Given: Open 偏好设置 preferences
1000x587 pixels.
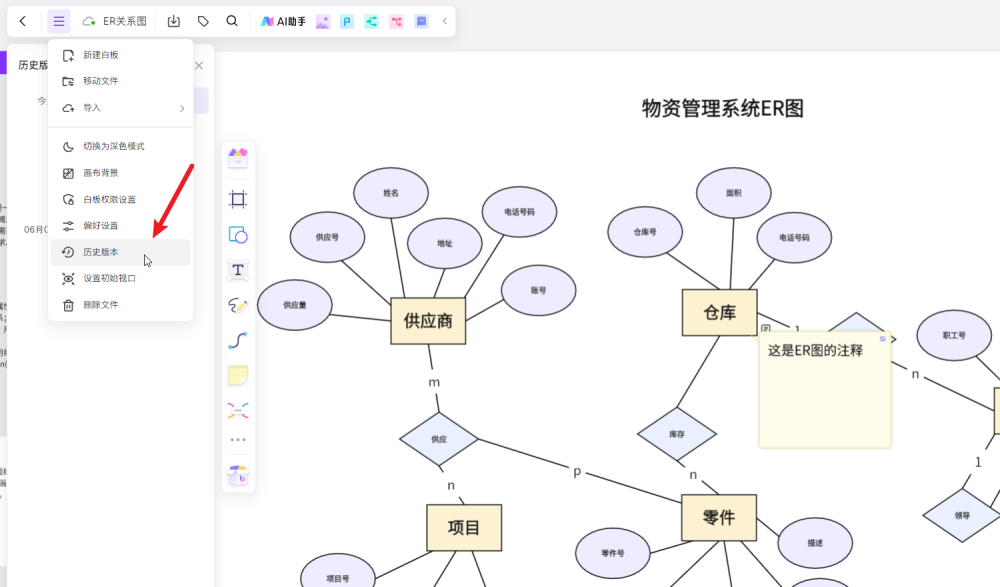Looking at the screenshot, I should 121,226.
